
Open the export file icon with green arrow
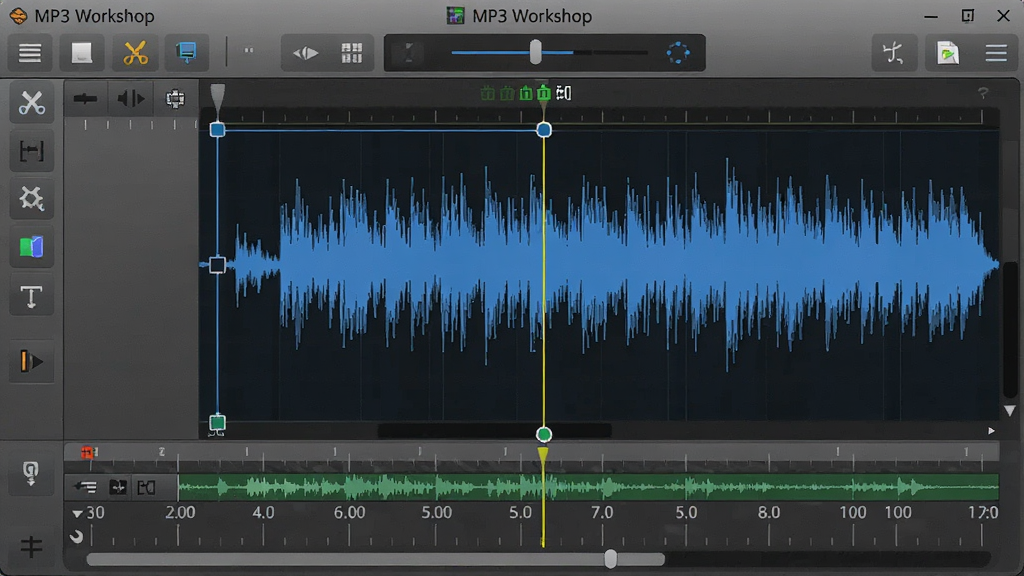click(x=947, y=53)
